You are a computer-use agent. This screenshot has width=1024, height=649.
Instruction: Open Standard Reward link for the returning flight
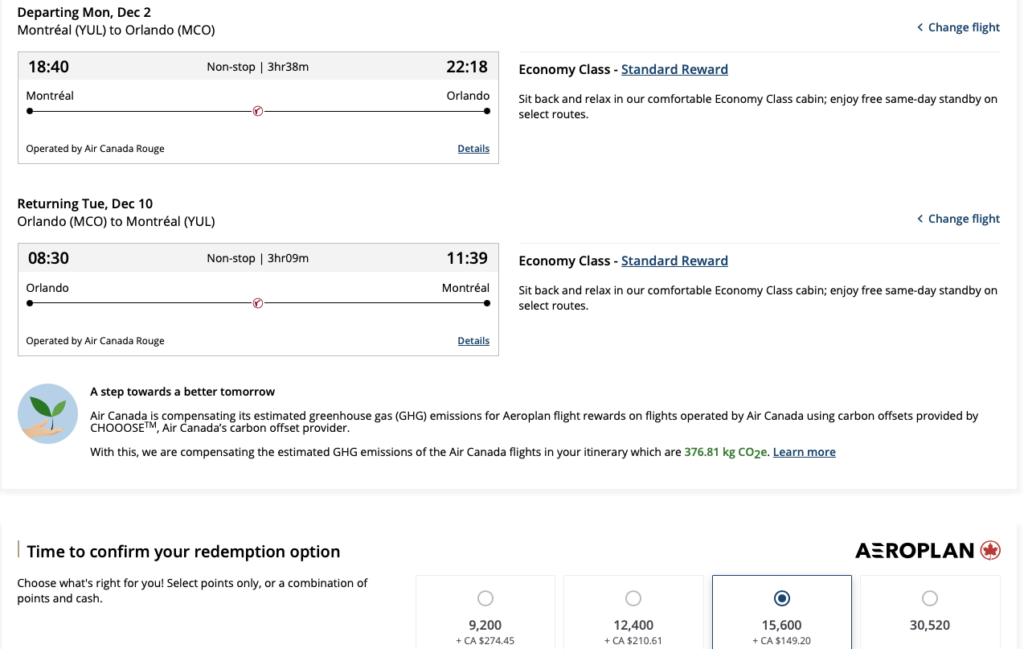tap(674, 261)
